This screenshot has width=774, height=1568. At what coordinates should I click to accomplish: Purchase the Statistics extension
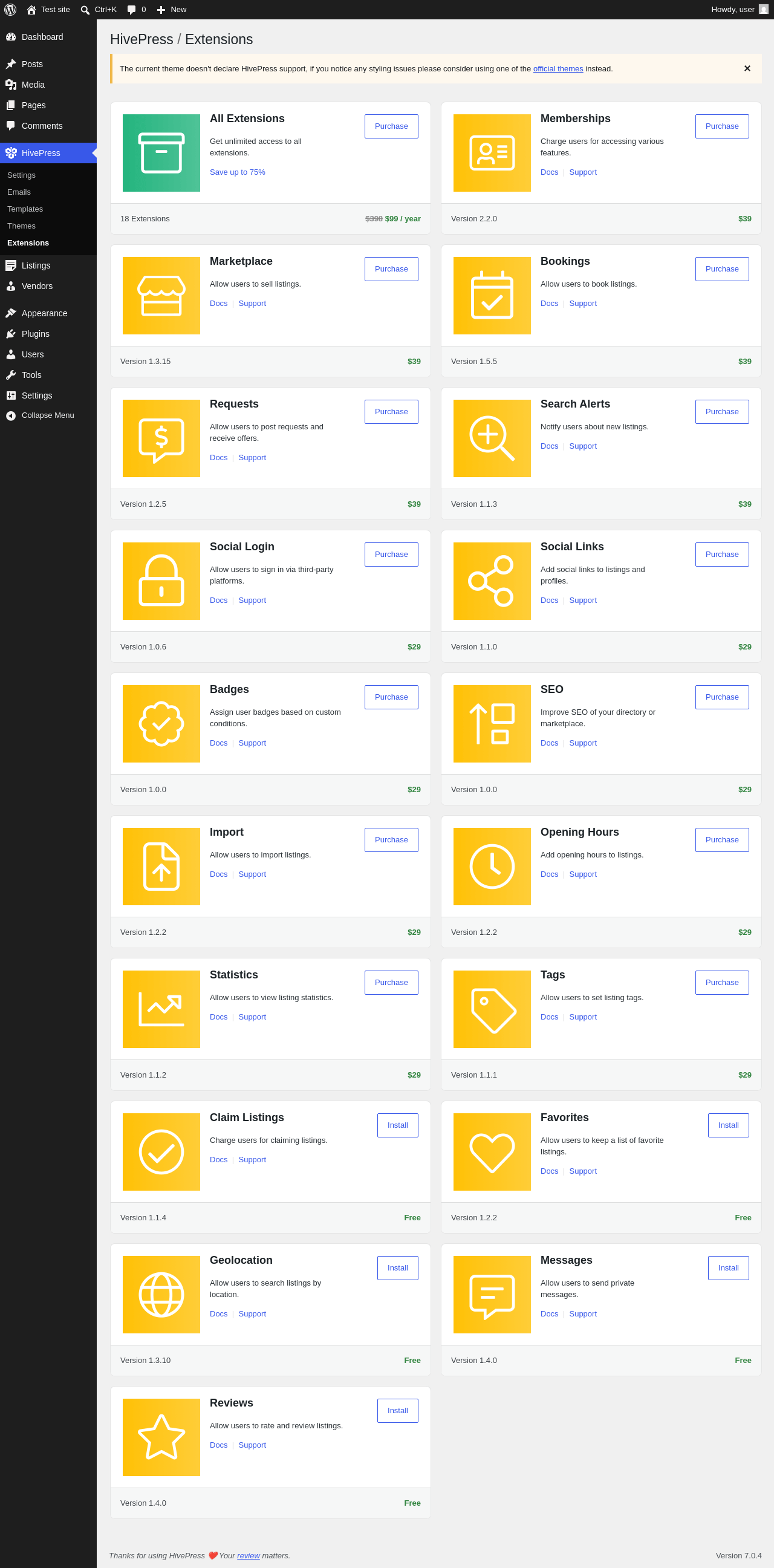(x=391, y=983)
